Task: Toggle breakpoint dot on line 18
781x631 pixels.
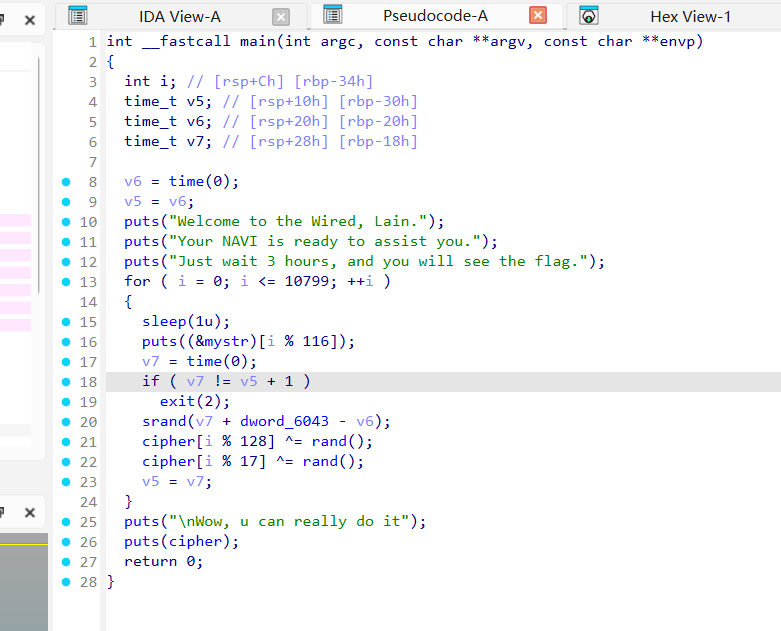Action: point(66,381)
